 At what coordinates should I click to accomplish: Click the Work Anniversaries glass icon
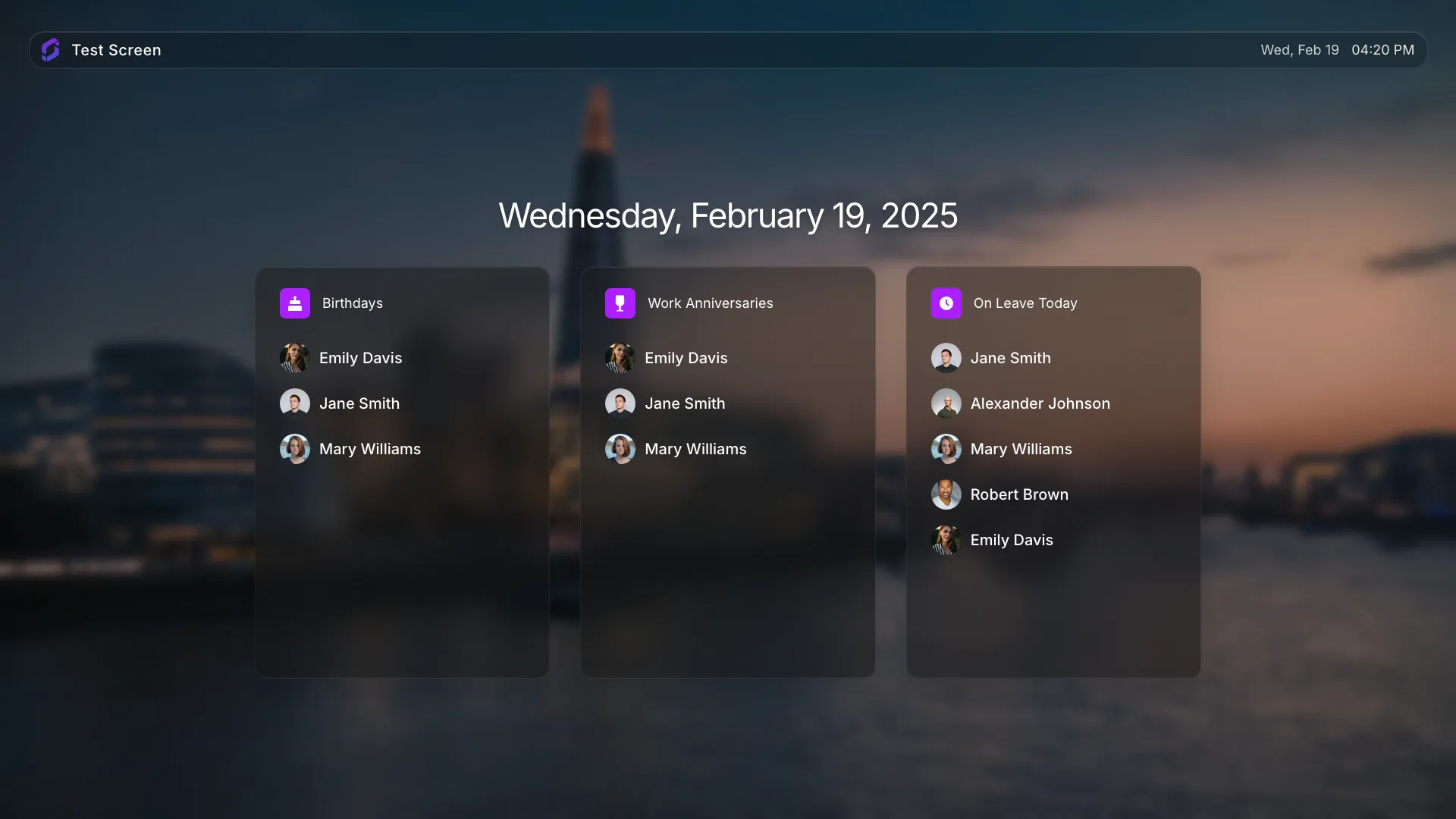(620, 303)
